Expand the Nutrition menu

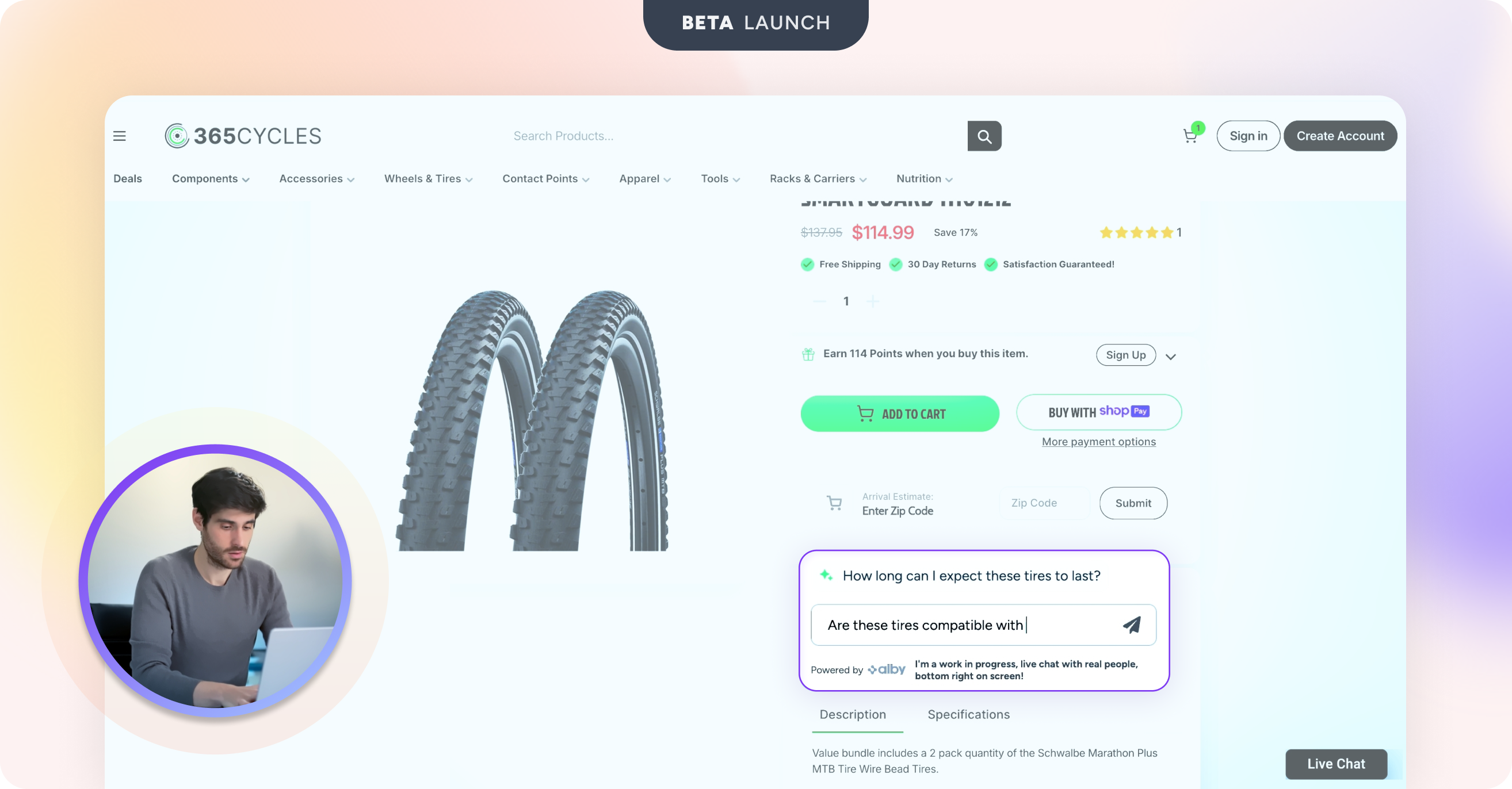pos(925,178)
